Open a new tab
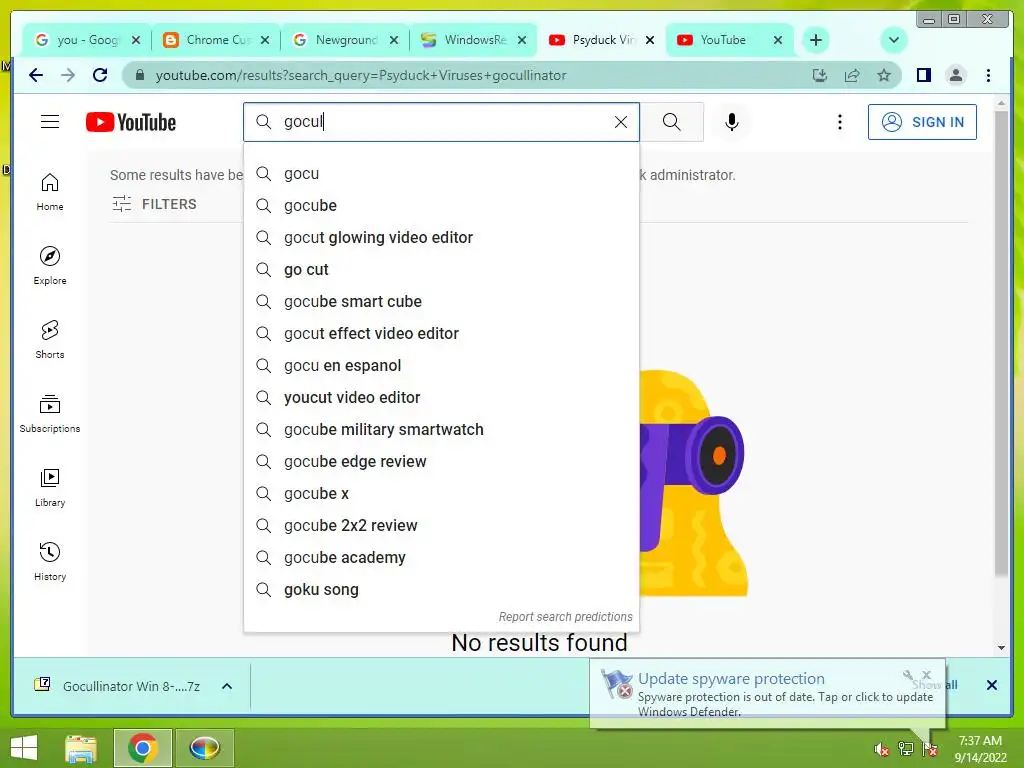The height and width of the screenshot is (768, 1024). click(816, 40)
